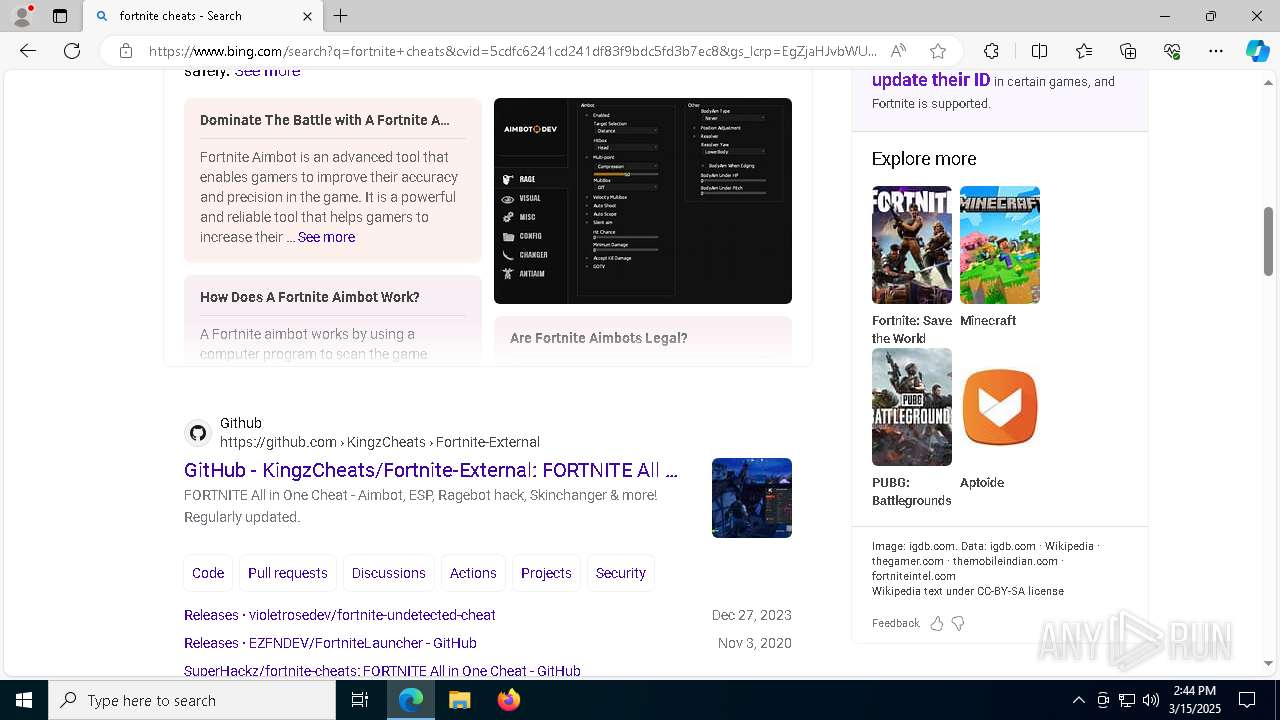Viewport: 1280px width, 720px height.
Task: Open EZFNDEV FortniteLauncher releases link
Action: (x=330, y=643)
